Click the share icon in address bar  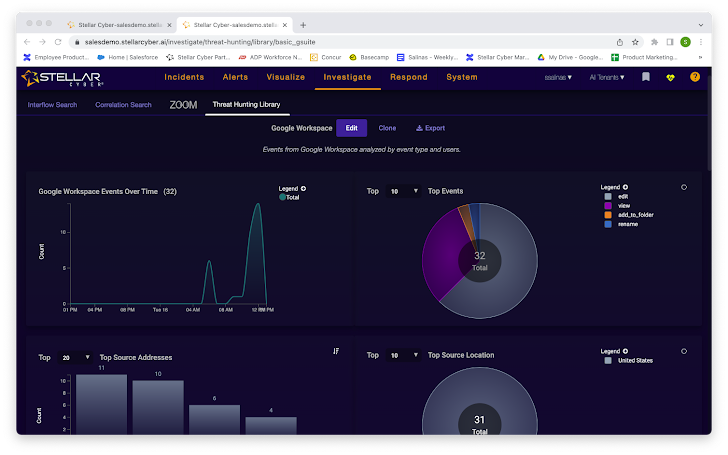(619, 42)
